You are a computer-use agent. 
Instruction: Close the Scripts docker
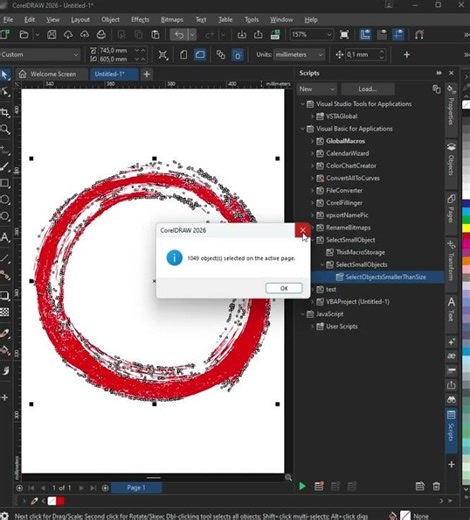pos(451,73)
